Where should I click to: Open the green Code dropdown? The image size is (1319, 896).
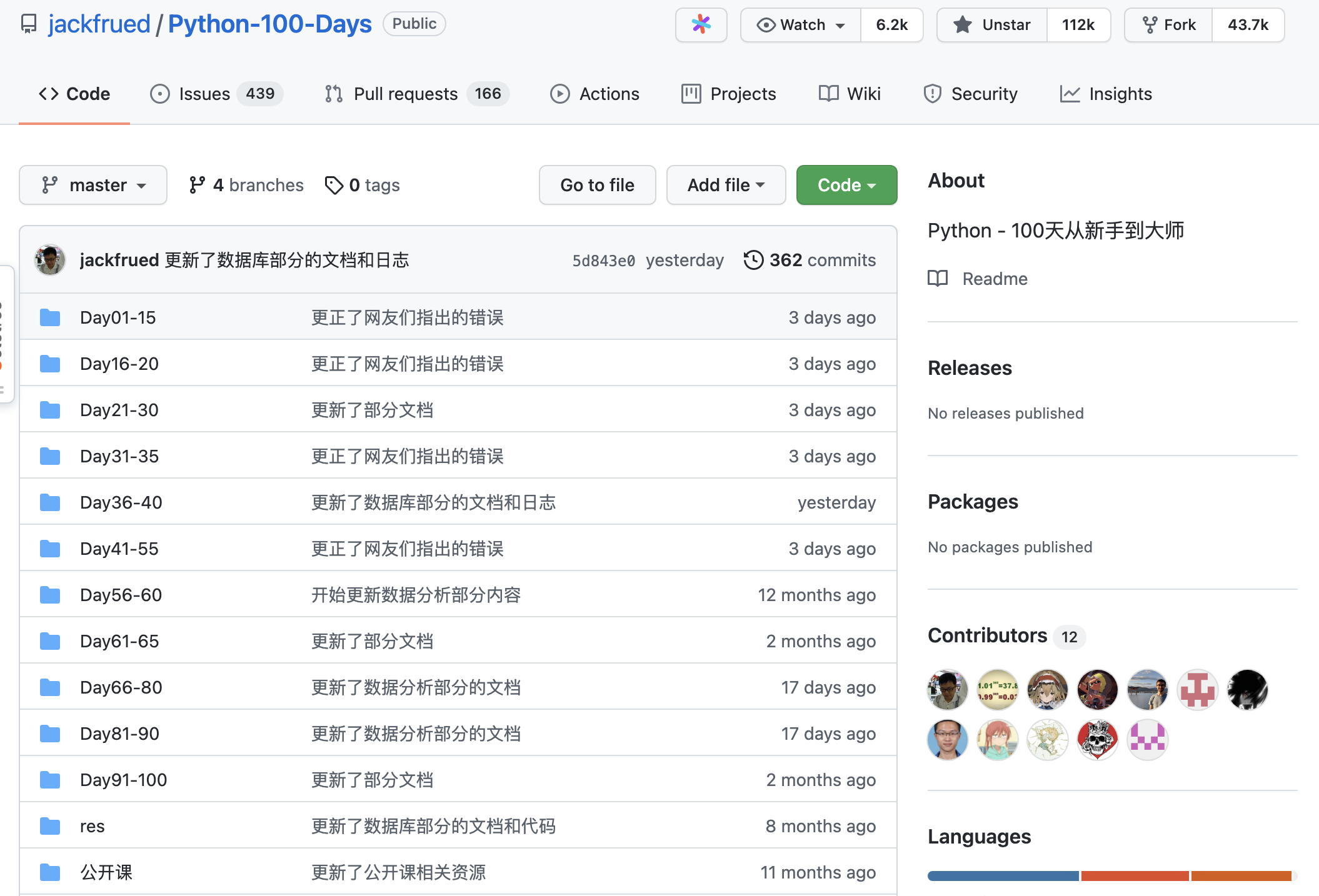coord(846,185)
